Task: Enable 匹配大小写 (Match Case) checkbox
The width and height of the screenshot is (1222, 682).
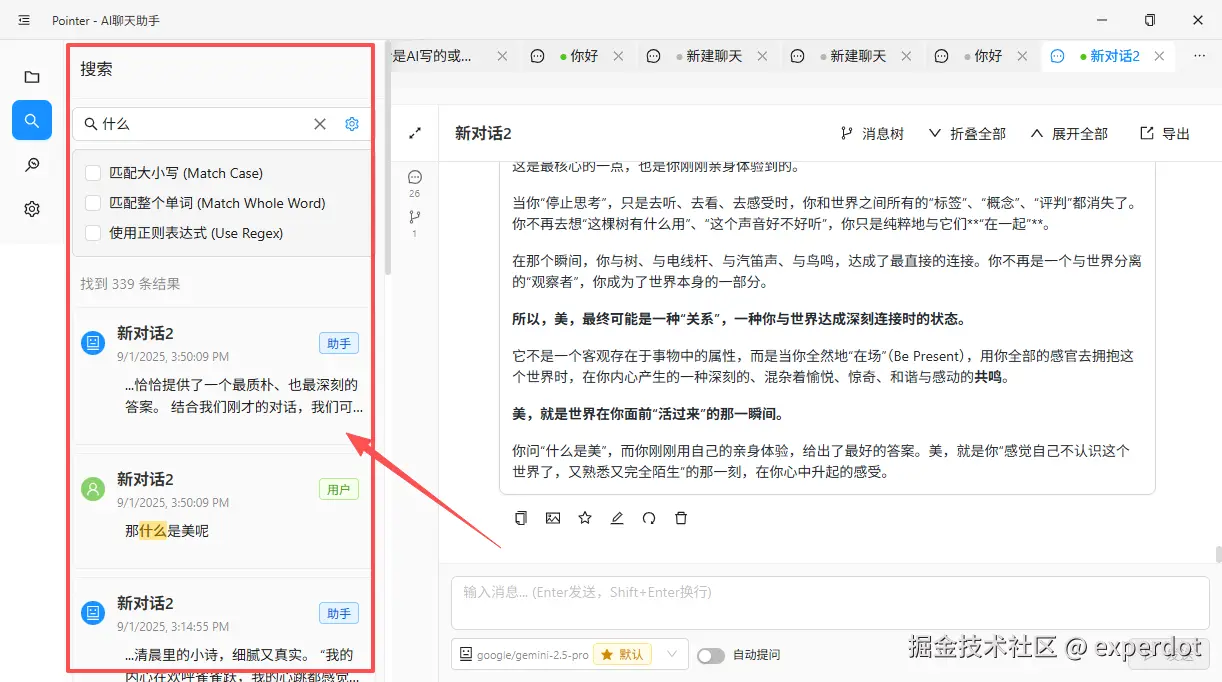Action: (93, 173)
